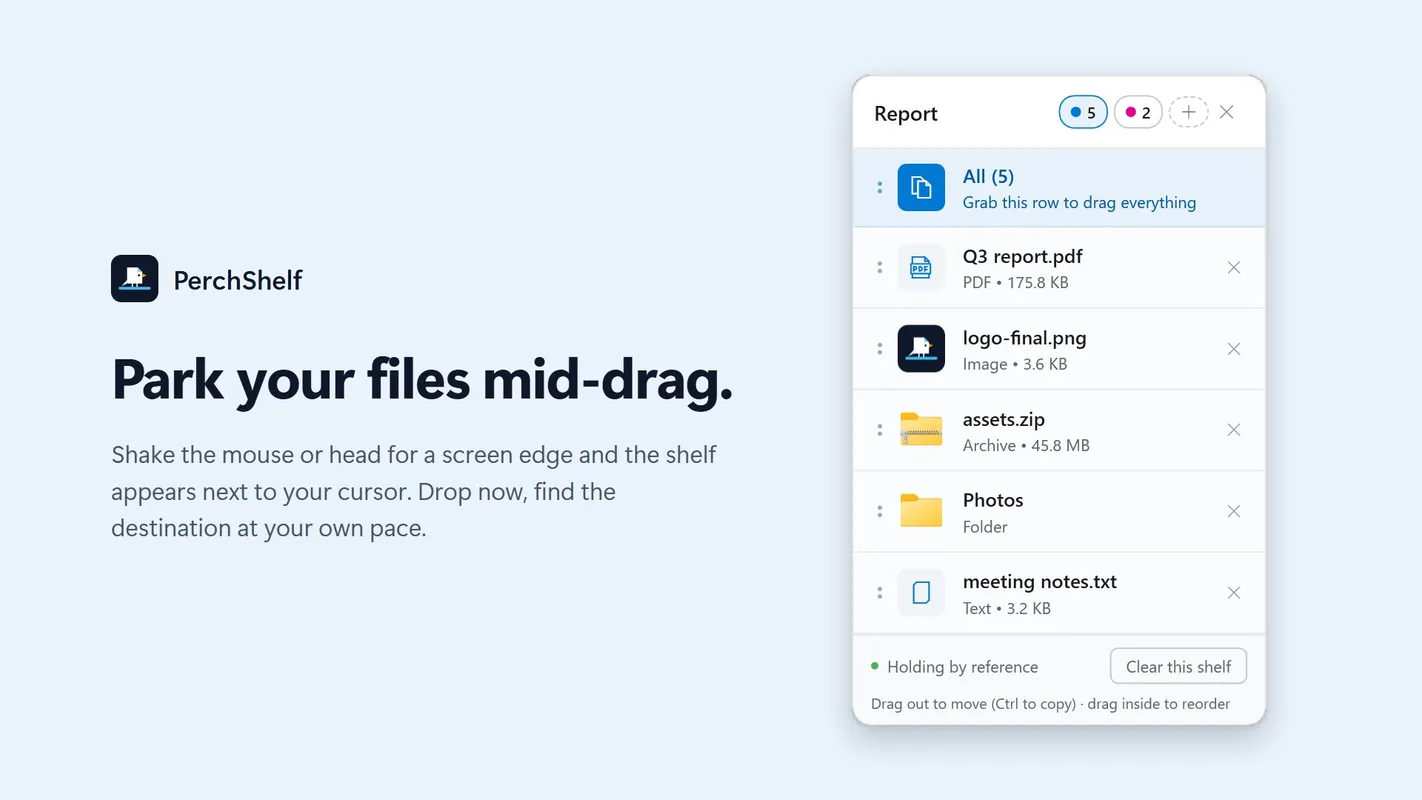Click the 'PDF • 175.8 KB' size text
The width and height of the screenshot is (1422, 800).
[1016, 283]
